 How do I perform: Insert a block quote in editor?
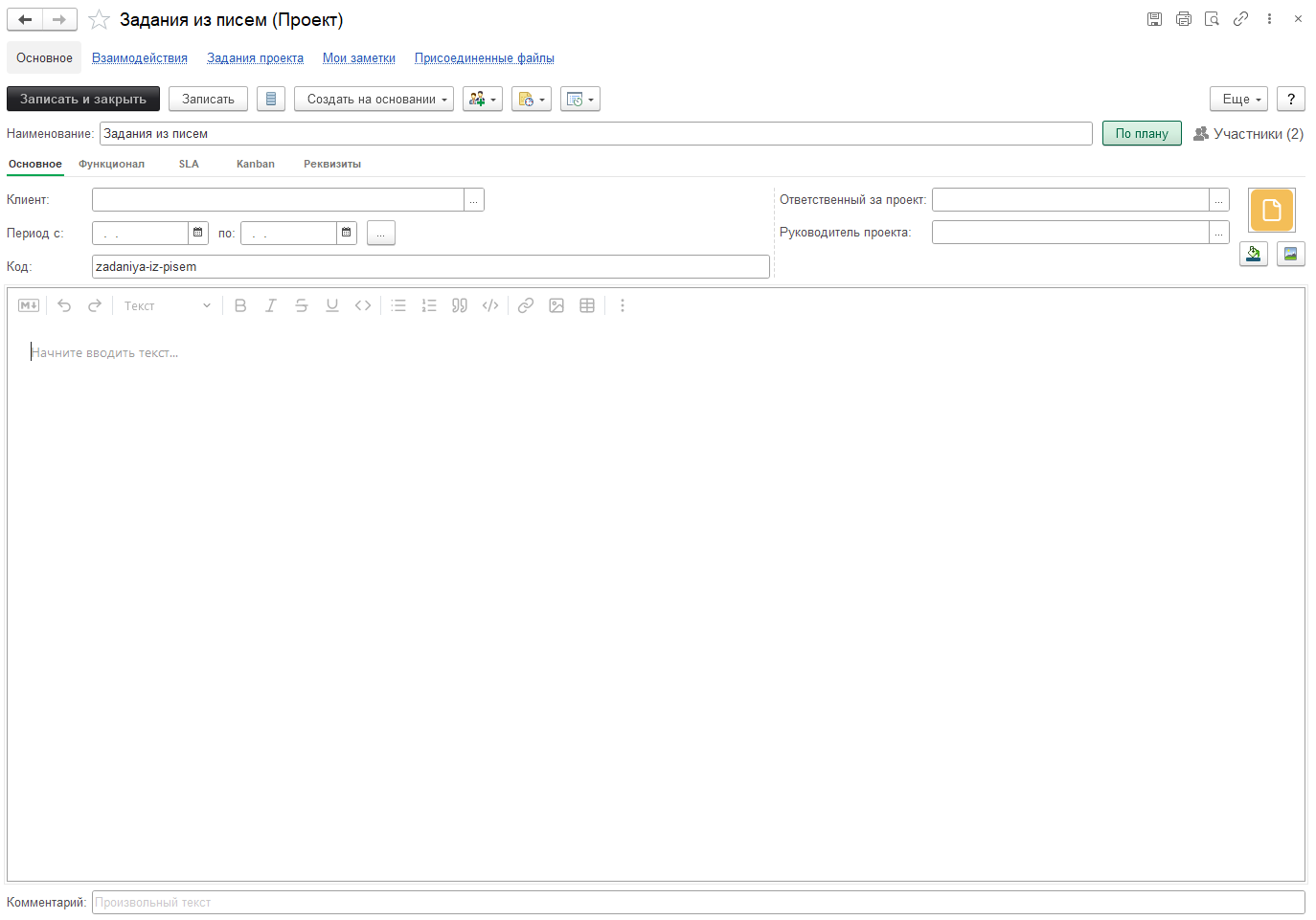[x=460, y=305]
